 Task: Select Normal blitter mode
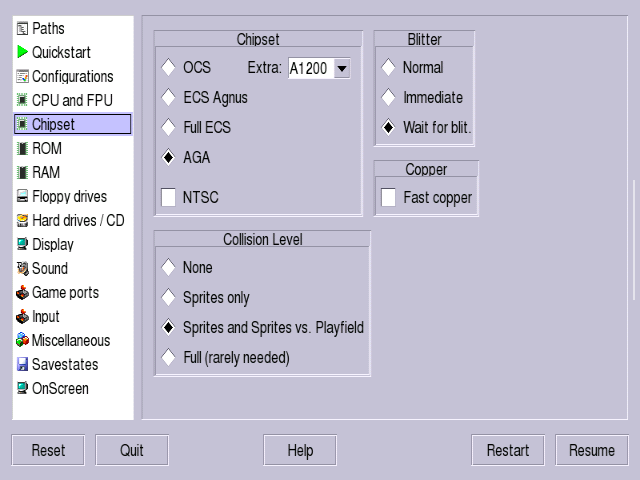coord(388,67)
